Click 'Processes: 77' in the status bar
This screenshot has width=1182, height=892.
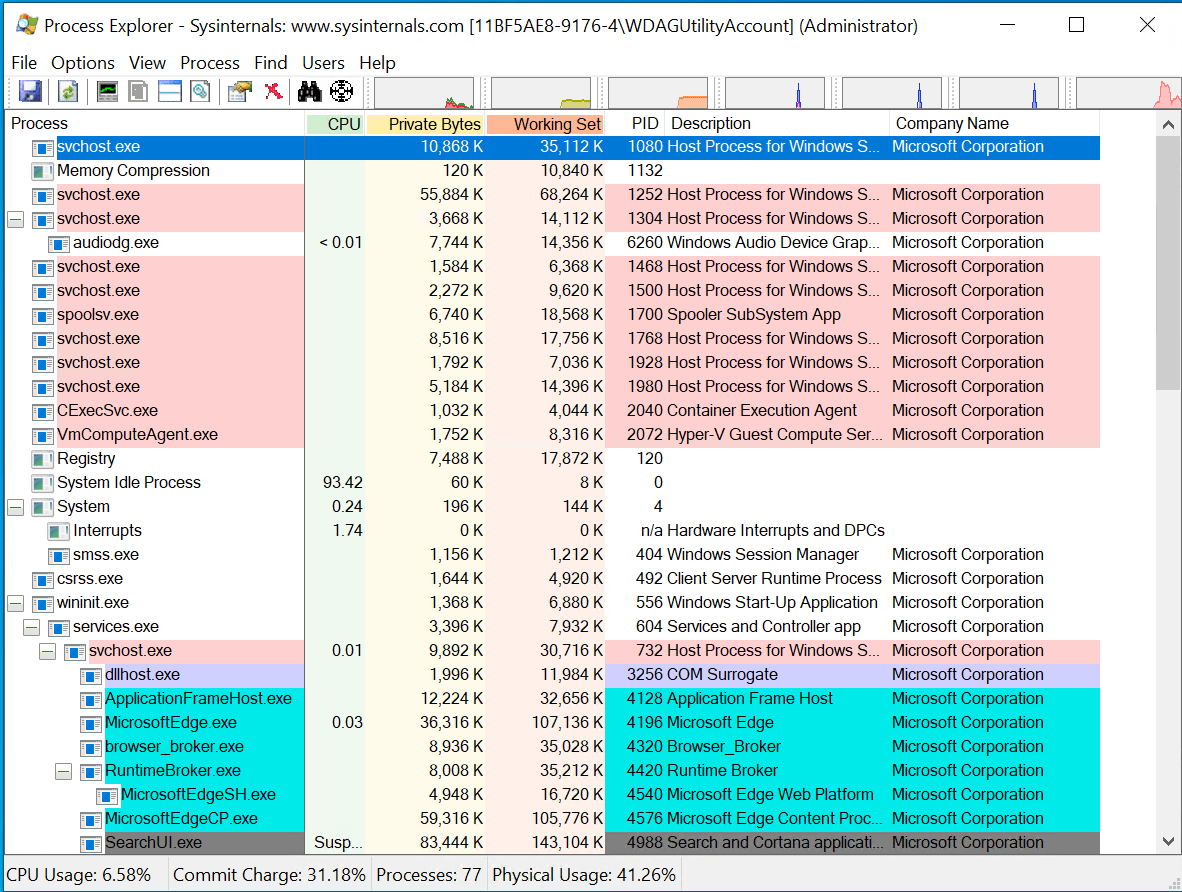click(x=428, y=875)
